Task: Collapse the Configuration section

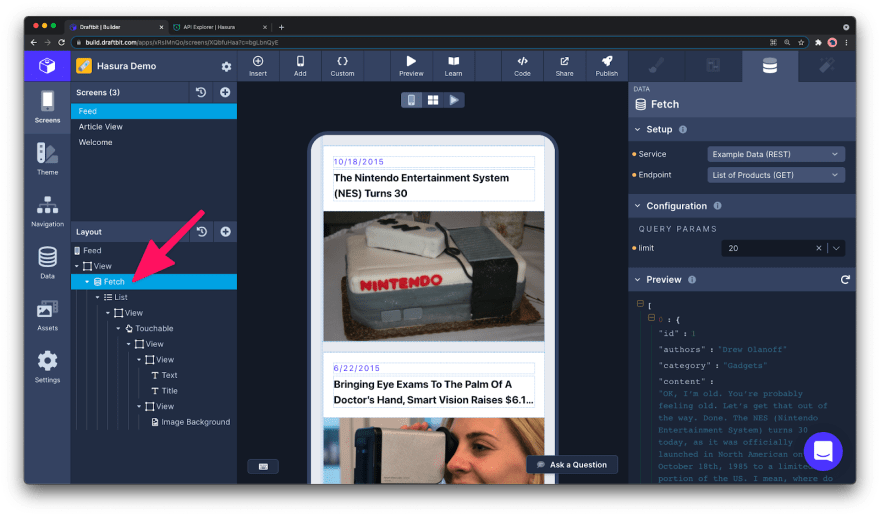Action: (638, 206)
